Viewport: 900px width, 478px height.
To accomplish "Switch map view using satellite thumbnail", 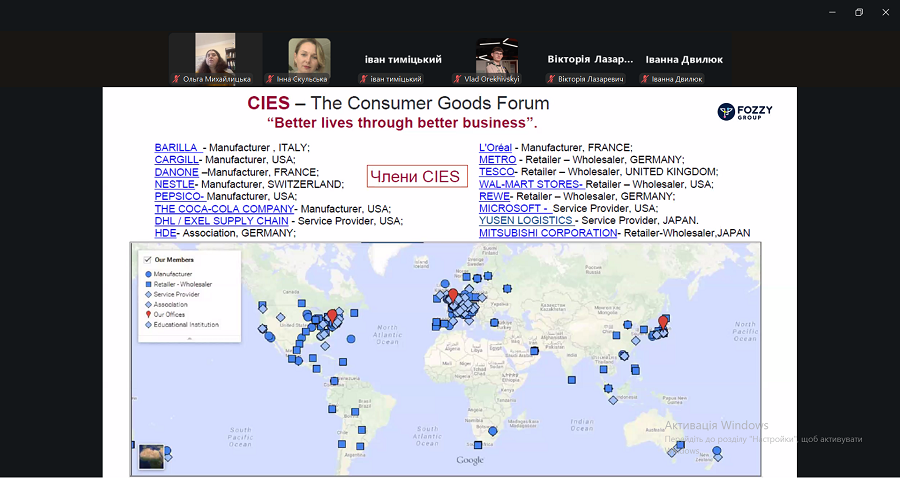I will click(x=152, y=457).
